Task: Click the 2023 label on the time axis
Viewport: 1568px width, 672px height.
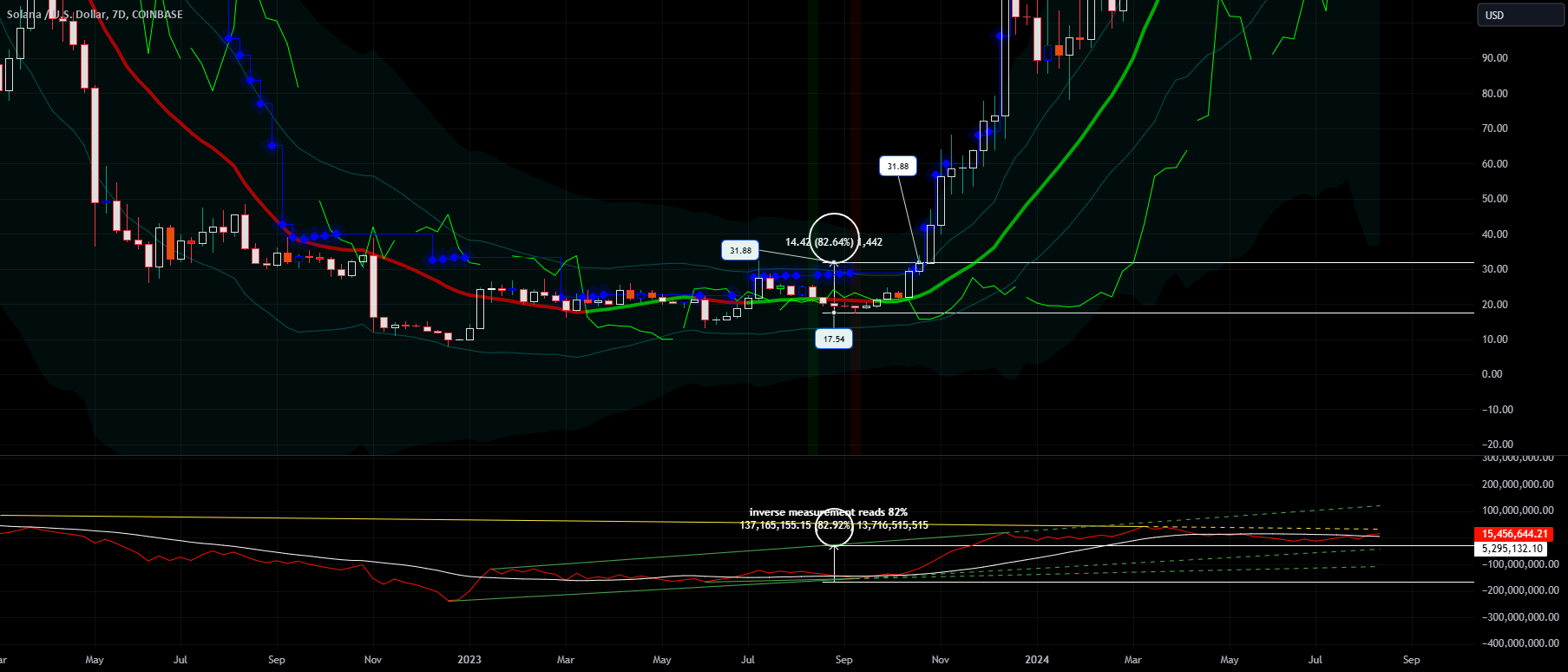Action: [x=469, y=660]
